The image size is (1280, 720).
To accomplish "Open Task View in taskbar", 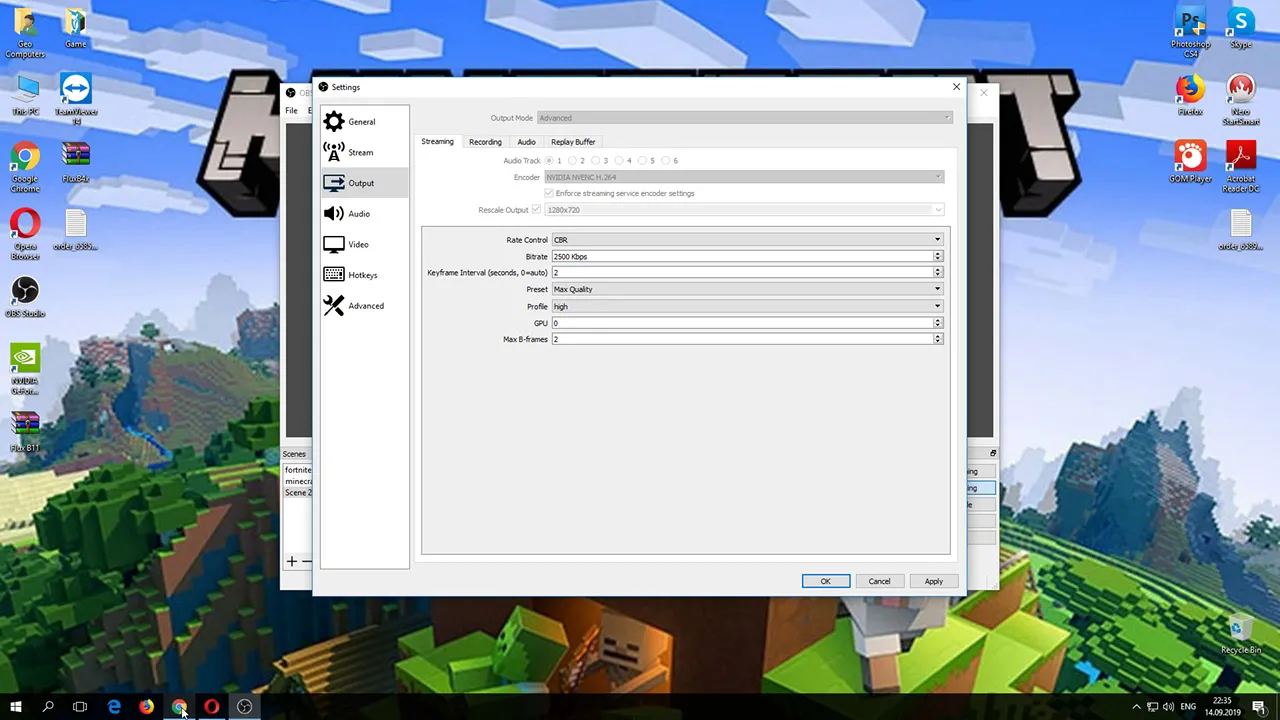I will (x=80, y=707).
